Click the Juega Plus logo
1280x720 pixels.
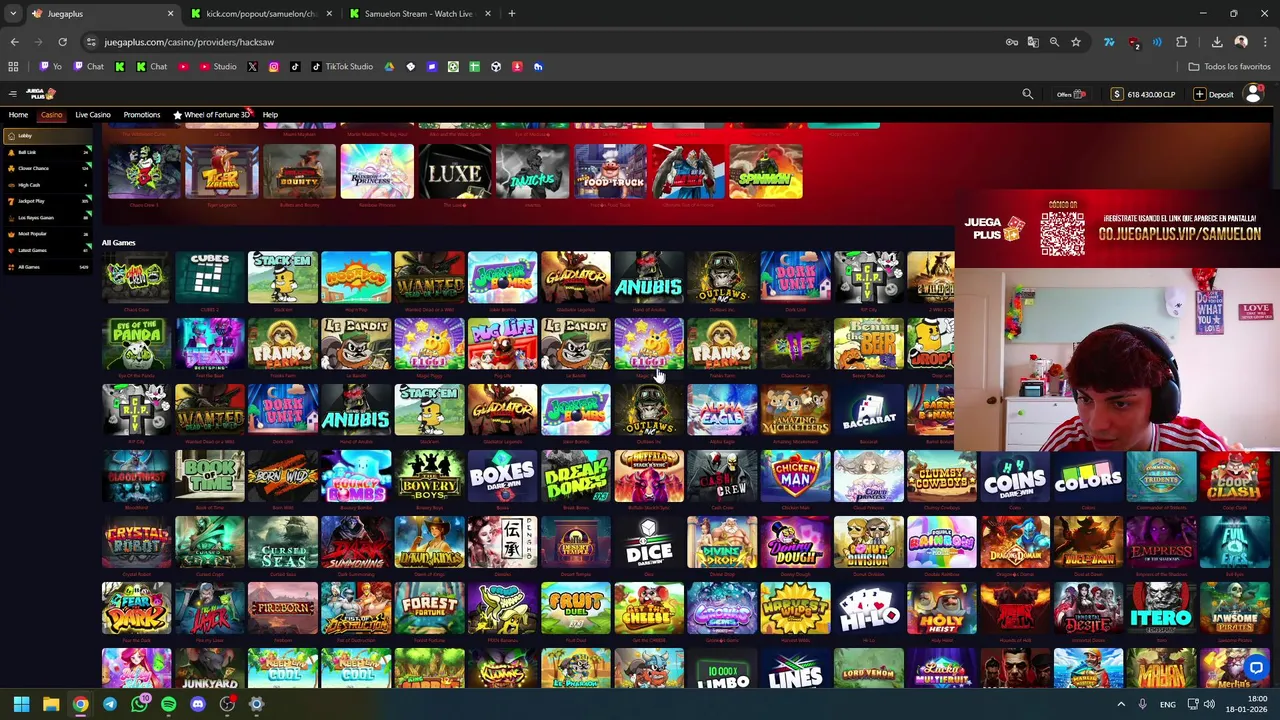[41, 94]
